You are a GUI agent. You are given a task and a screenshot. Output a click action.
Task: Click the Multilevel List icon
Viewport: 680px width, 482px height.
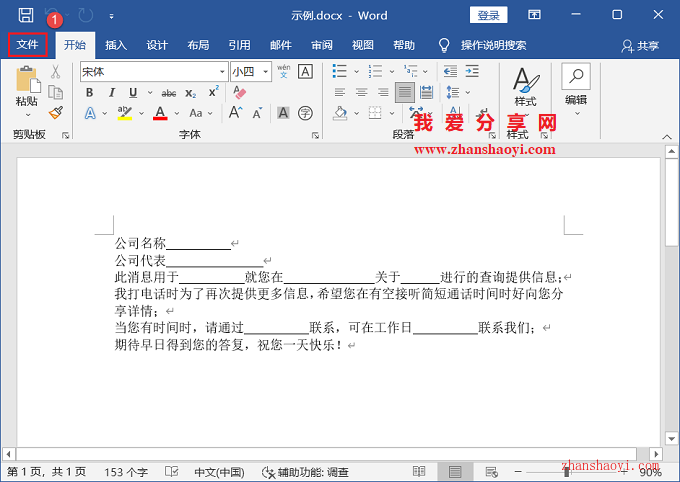click(411, 71)
